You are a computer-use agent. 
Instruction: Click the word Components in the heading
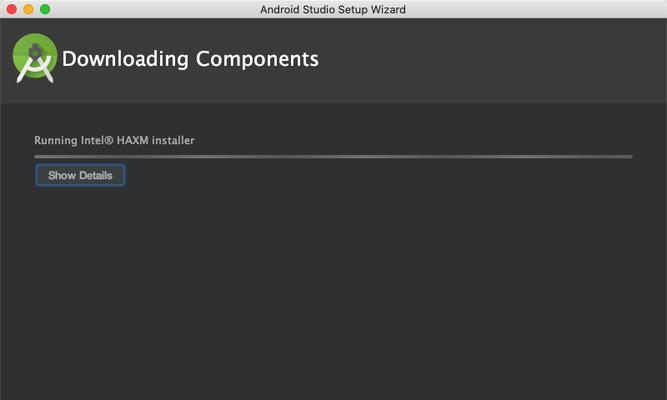[257, 59]
